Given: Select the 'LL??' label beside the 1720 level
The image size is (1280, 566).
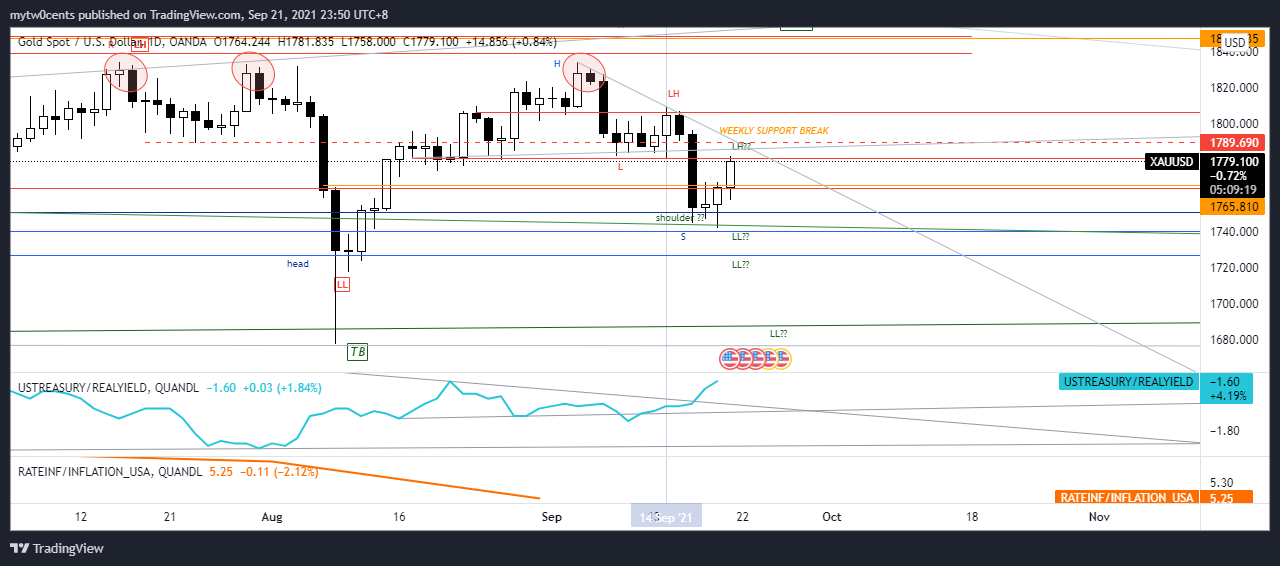Looking at the screenshot, I should click(x=741, y=265).
